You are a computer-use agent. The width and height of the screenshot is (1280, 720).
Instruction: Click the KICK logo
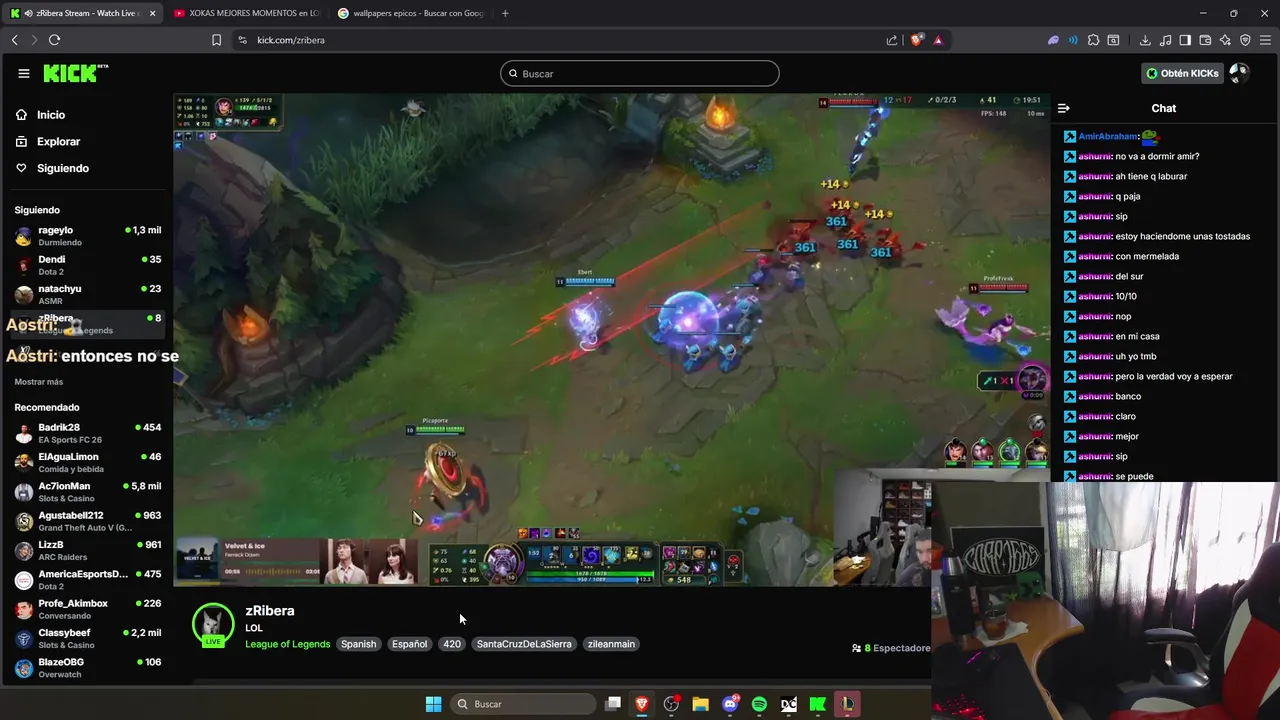(75, 73)
